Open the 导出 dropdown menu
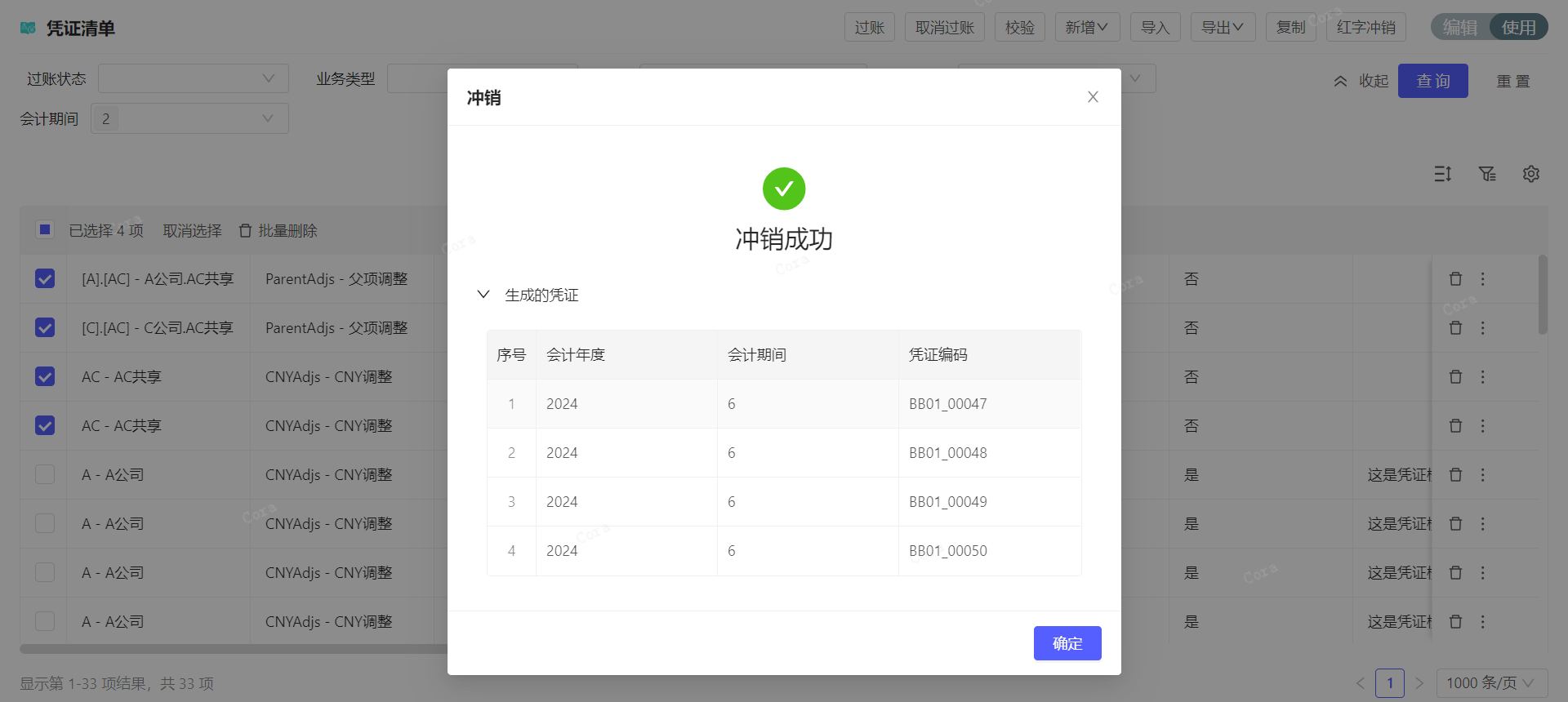Viewport: 1568px width, 702px height. point(1222,28)
